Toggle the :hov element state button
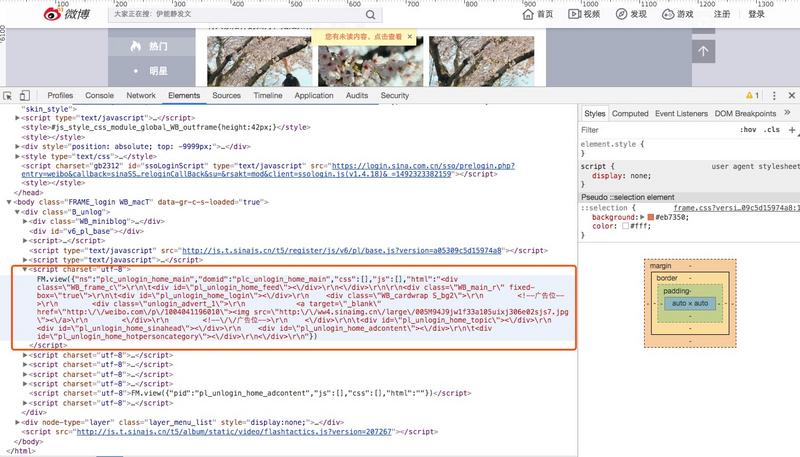The height and width of the screenshot is (457, 800). click(748, 130)
